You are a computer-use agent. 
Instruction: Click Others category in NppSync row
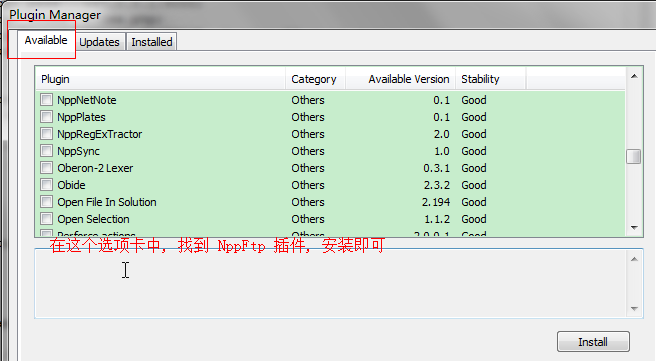tap(308, 151)
